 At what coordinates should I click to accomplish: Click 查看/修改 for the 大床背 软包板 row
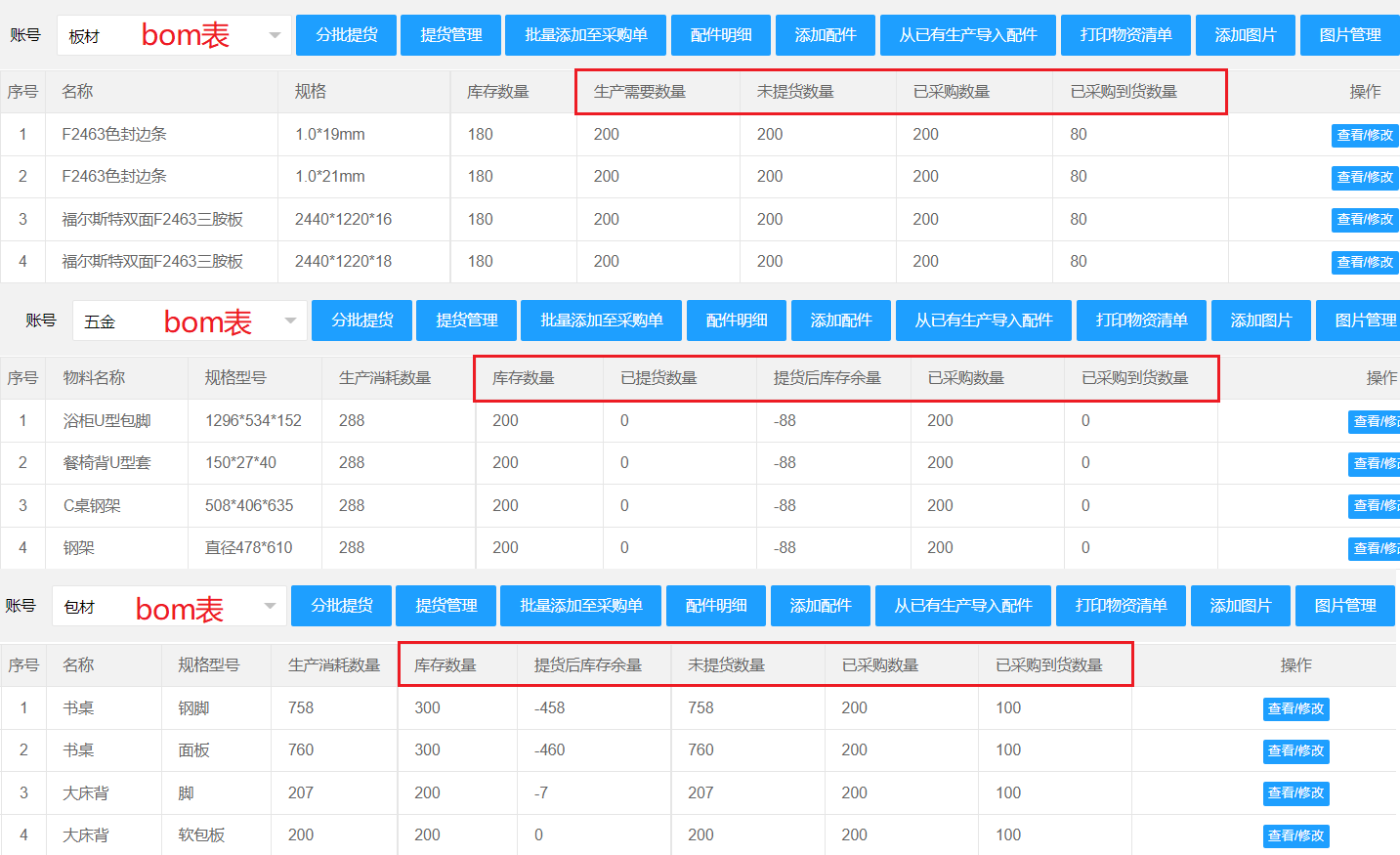pyautogui.click(x=1295, y=835)
